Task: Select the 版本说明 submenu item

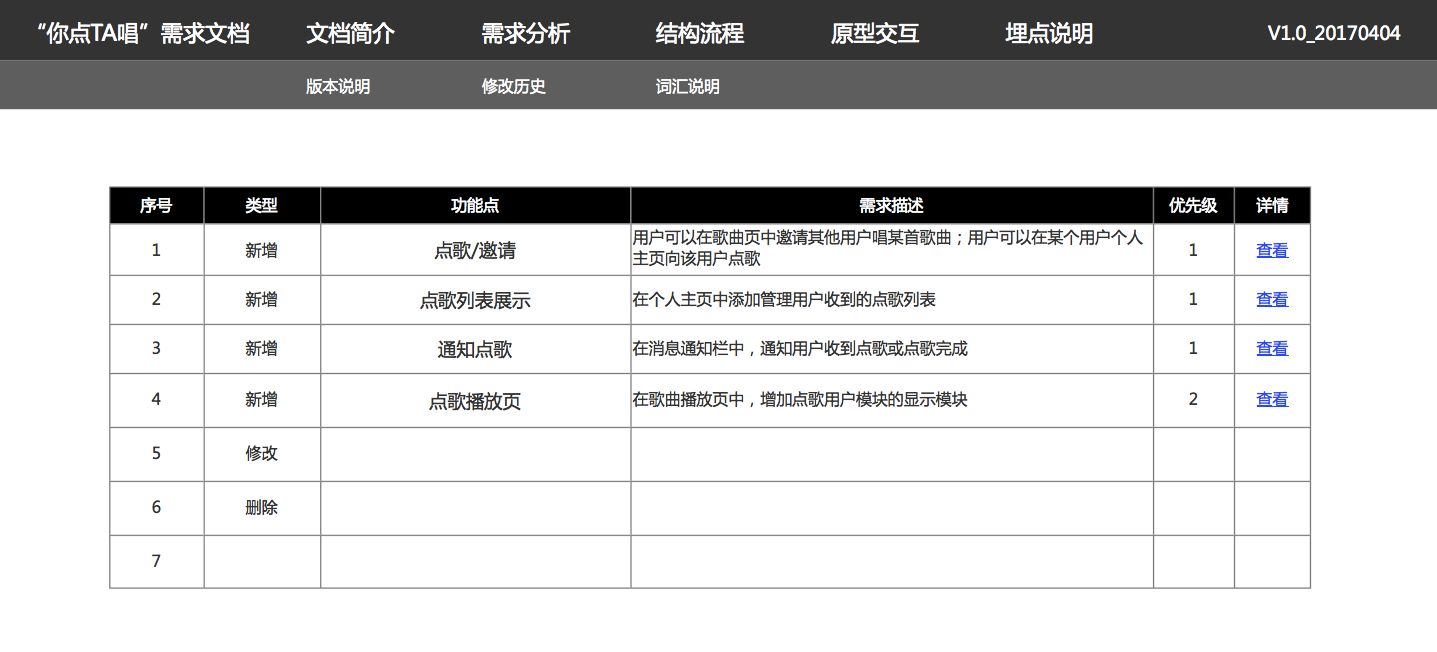Action: pyautogui.click(x=338, y=86)
